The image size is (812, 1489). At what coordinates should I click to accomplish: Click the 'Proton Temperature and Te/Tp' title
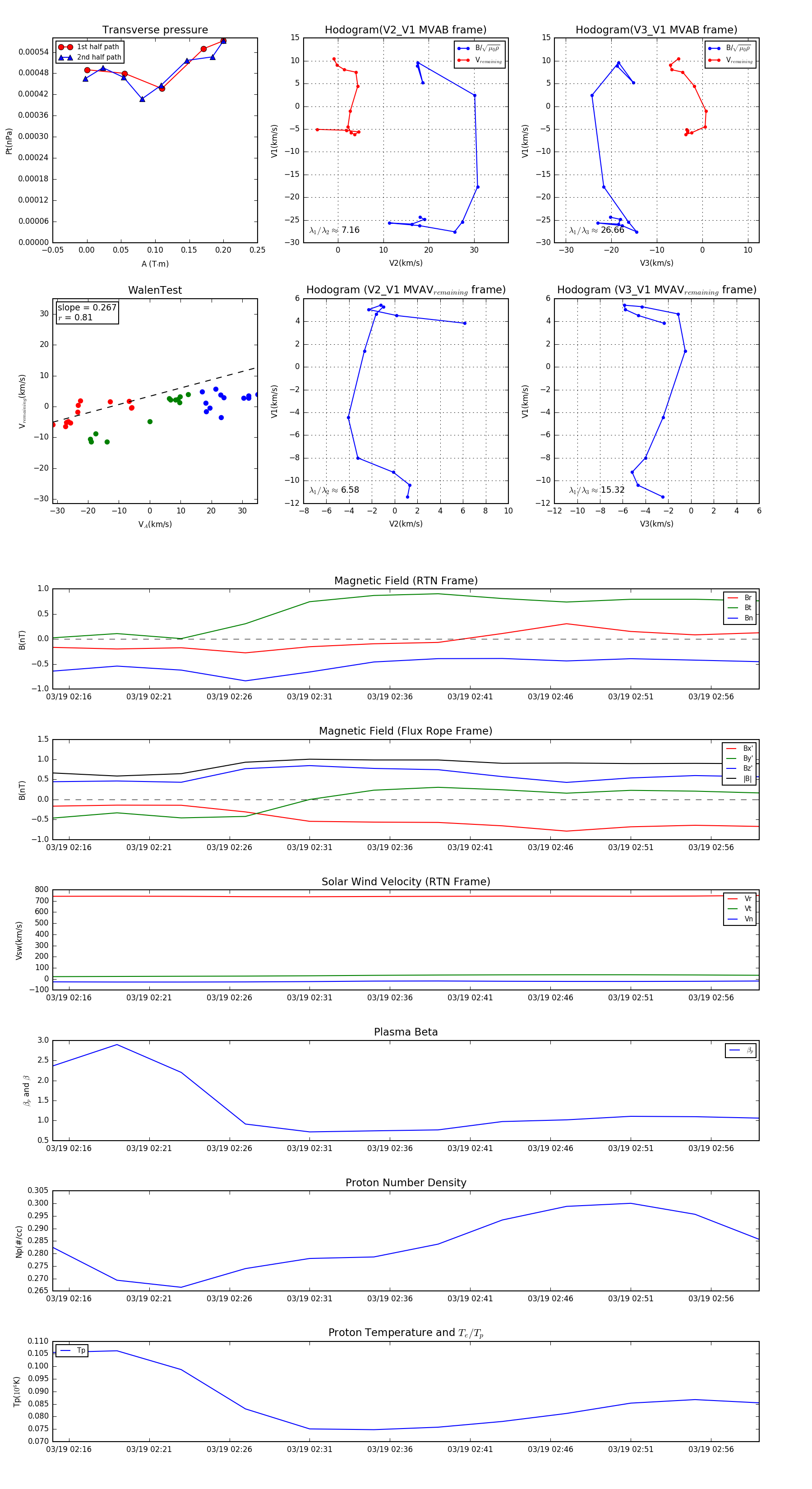click(406, 1333)
